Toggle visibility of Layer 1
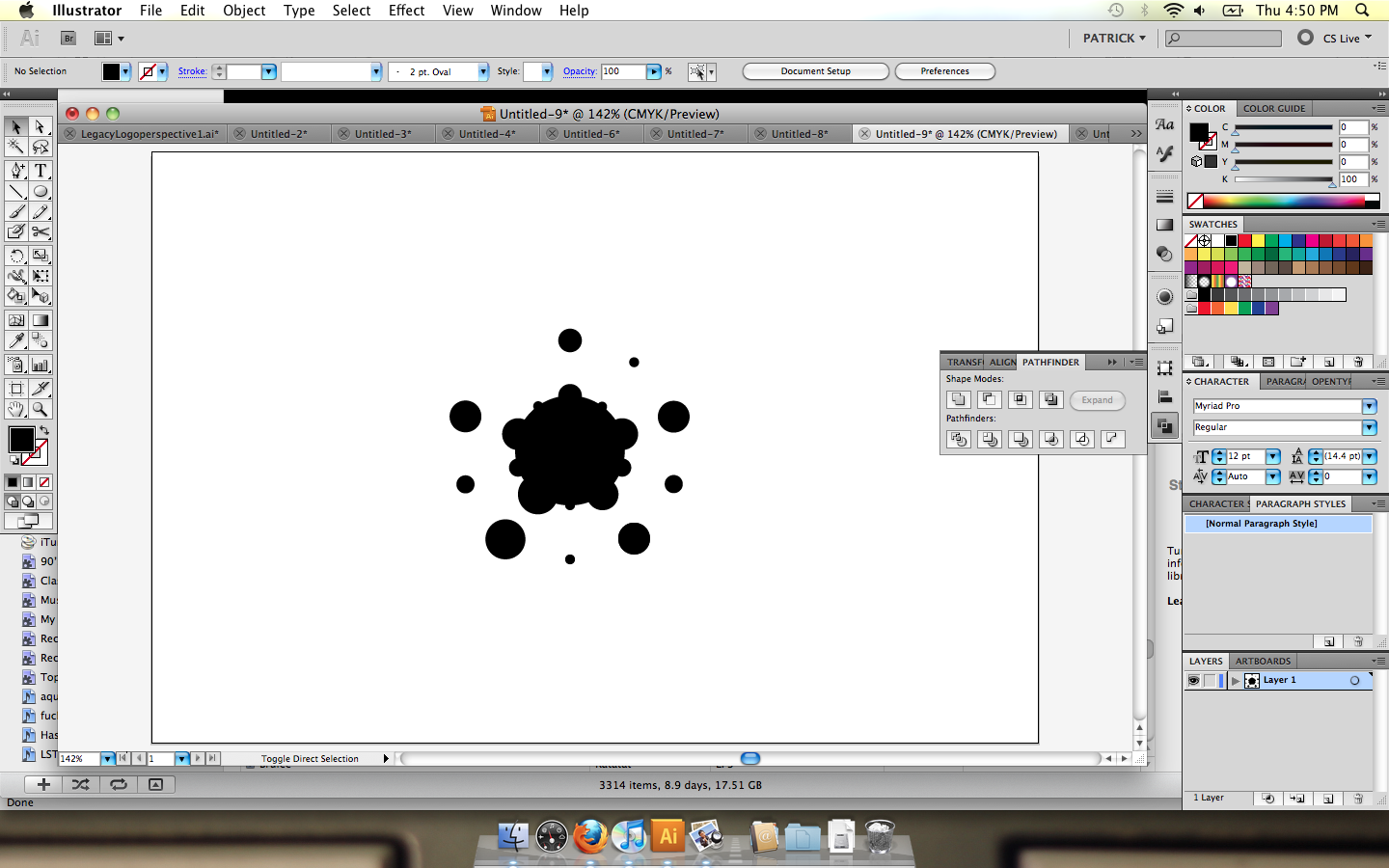Screen dimensions: 1389x868 tap(1193, 680)
